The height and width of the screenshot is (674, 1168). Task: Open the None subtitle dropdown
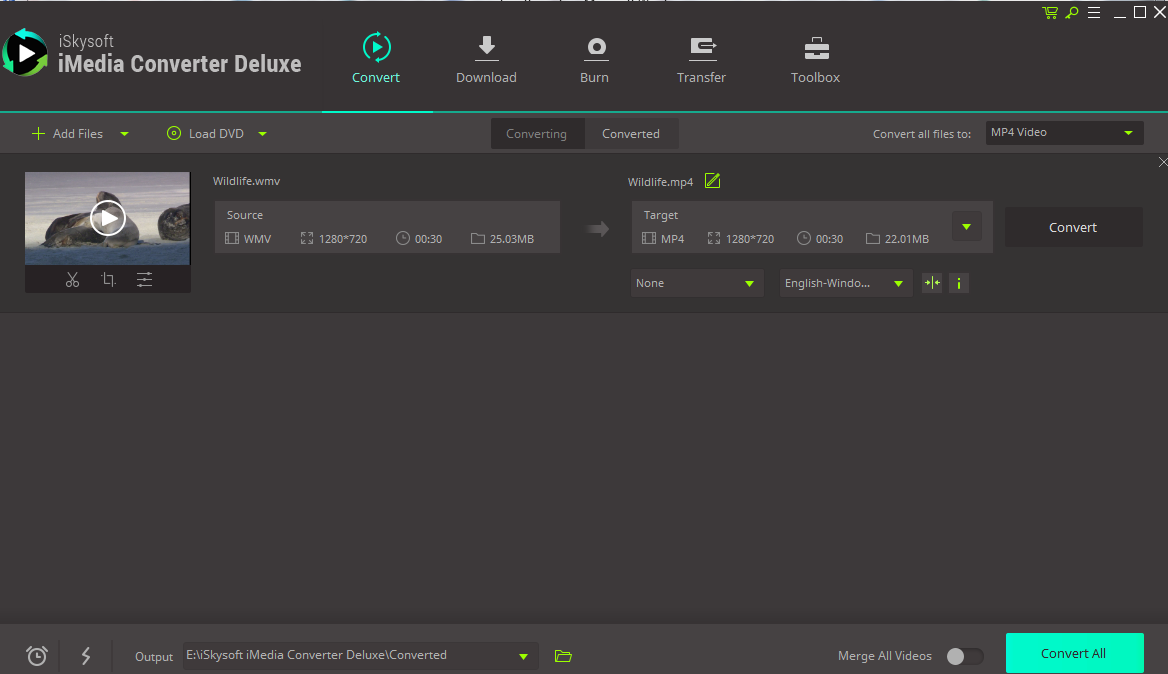pos(696,283)
